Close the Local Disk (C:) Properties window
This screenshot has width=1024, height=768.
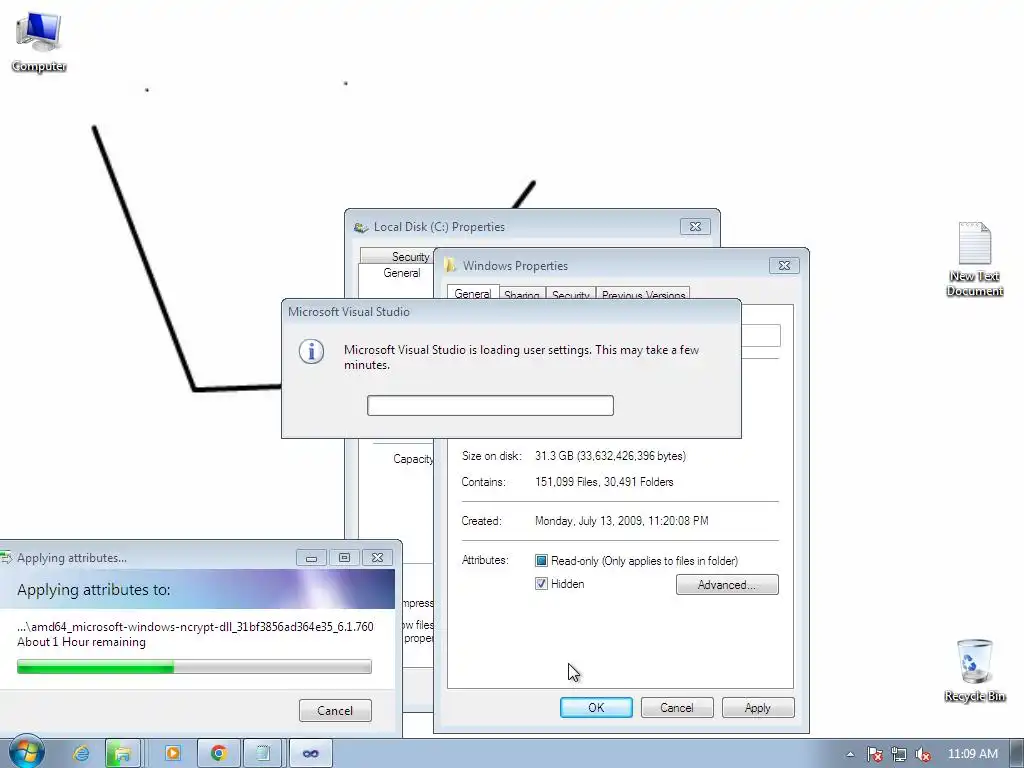click(x=696, y=226)
